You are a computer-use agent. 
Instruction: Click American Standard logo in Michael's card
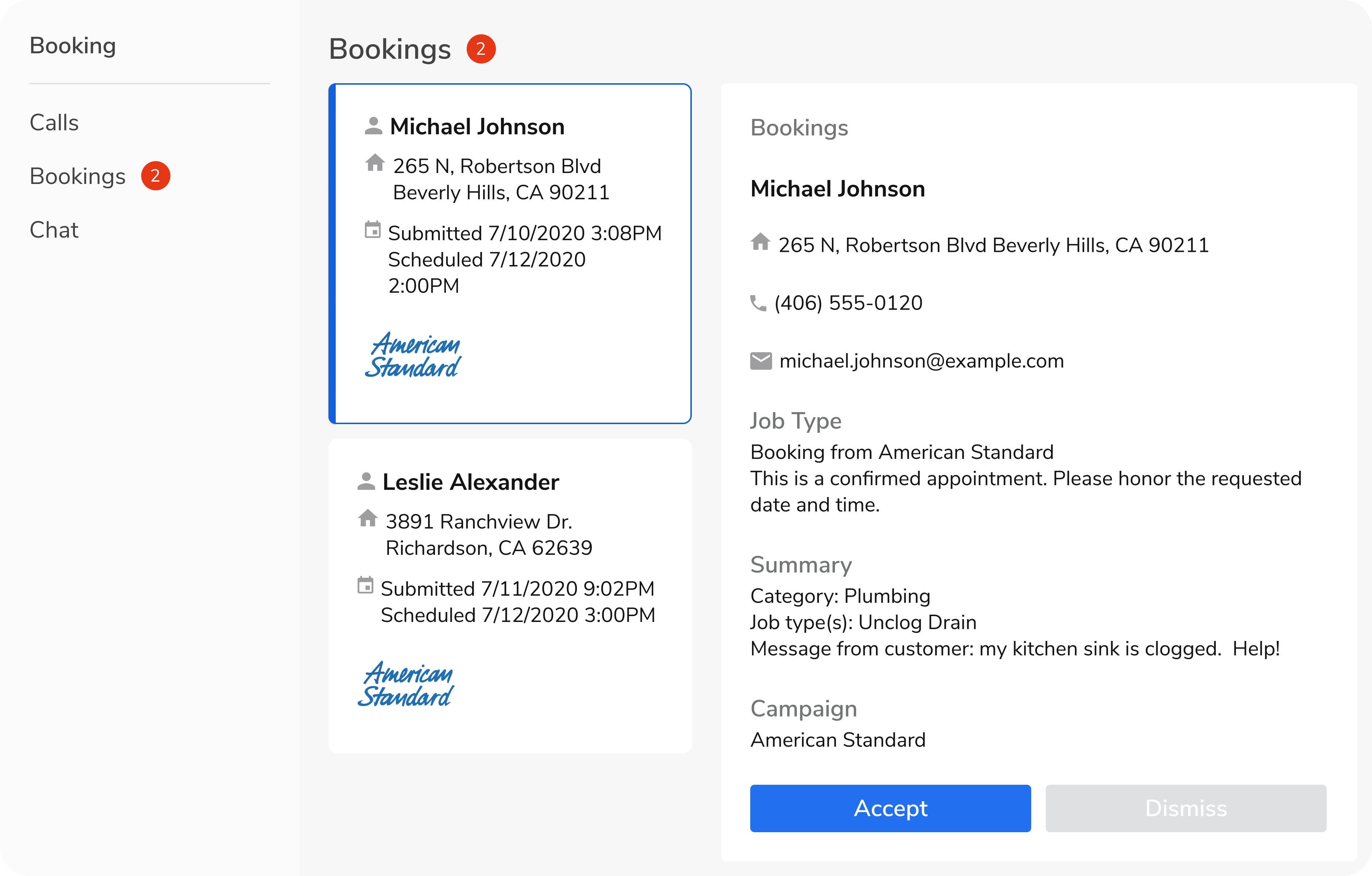click(x=413, y=355)
